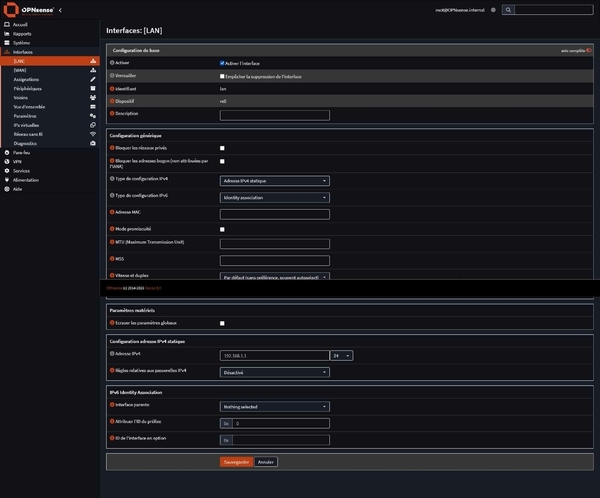Image resolution: width=600 pixels, height=498 pixels.
Task: Open the Type de configuration IPv4 dropdown
Action: tap(274, 181)
